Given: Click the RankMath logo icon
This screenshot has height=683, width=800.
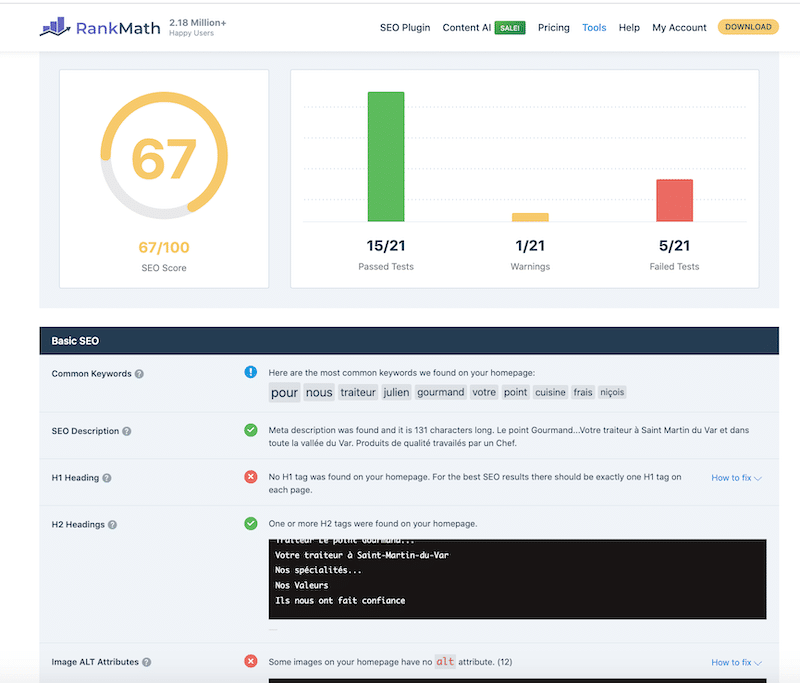Looking at the screenshot, I should (x=54, y=27).
